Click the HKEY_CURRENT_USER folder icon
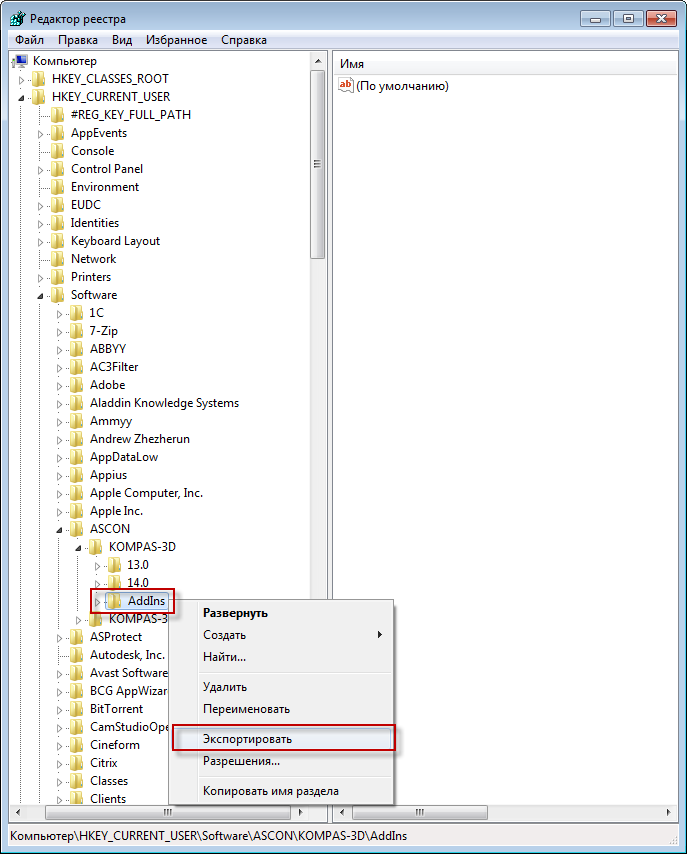 39,97
